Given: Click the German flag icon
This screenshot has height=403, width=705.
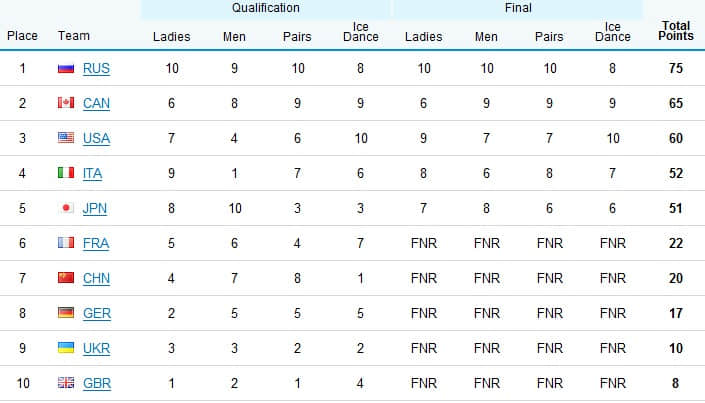Looking at the screenshot, I should pos(66,313).
